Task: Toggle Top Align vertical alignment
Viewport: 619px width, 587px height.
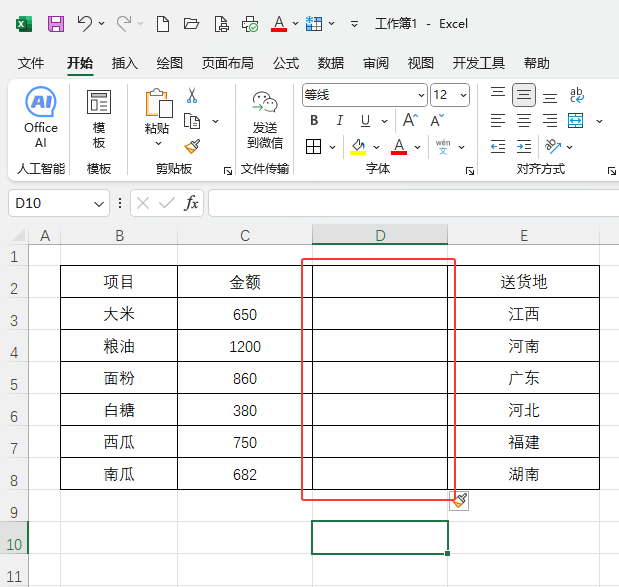Action: pos(498,95)
